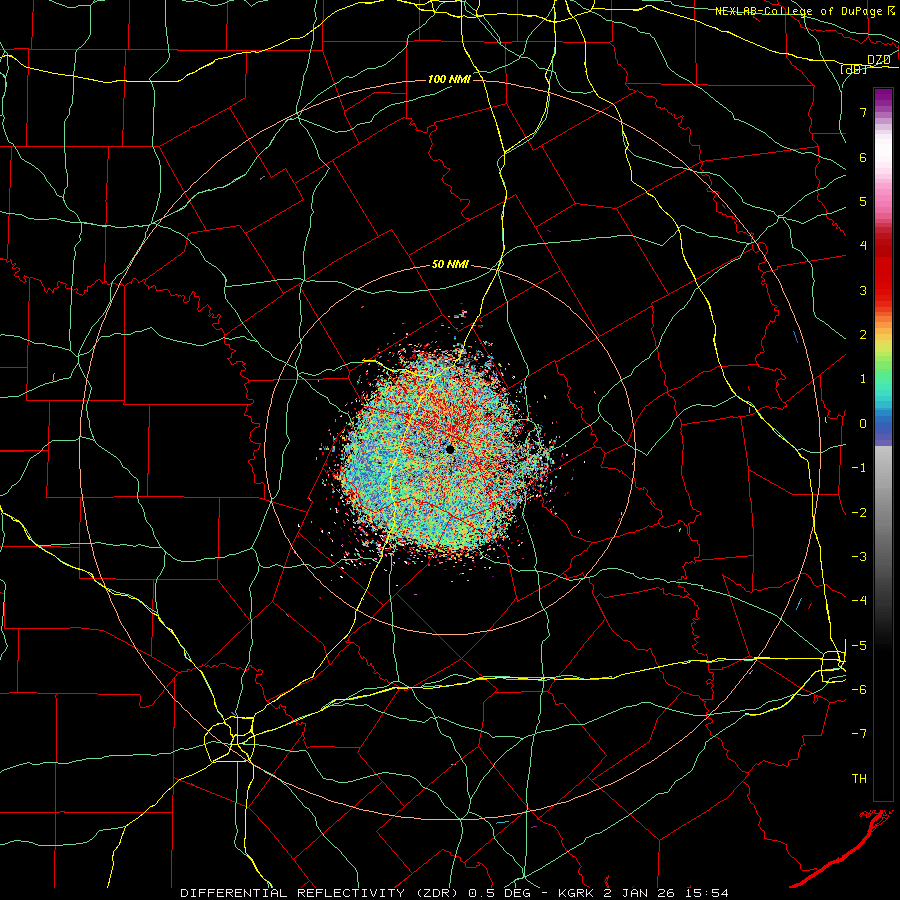This screenshot has width=900, height=900.
Task: Click the "TH" threshold label on the scale
Action: pyautogui.click(x=859, y=779)
